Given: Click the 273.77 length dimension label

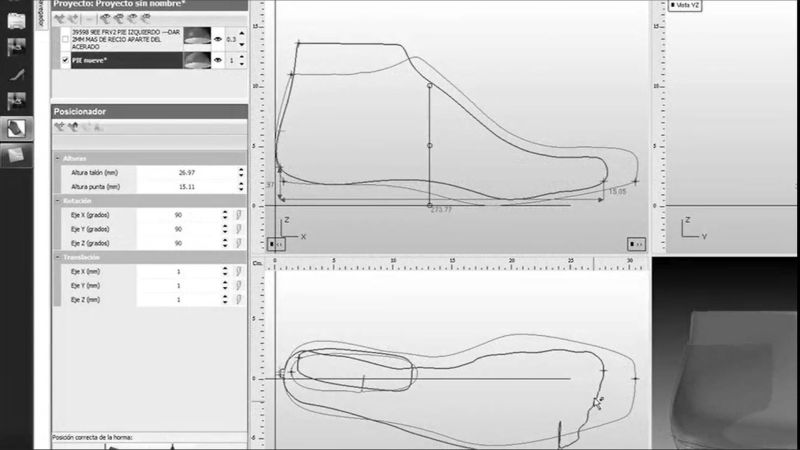Looking at the screenshot, I should click(x=441, y=210).
